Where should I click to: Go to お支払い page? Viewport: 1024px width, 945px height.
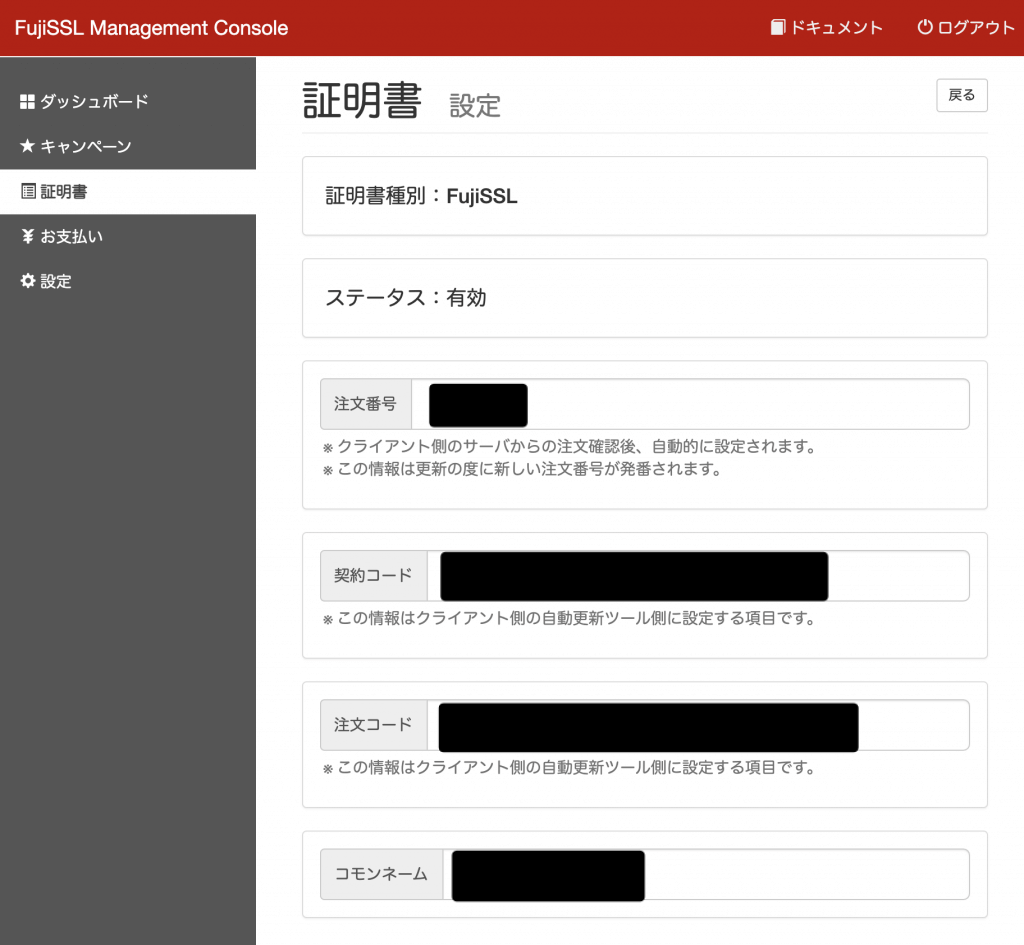pyautogui.click(x=128, y=236)
